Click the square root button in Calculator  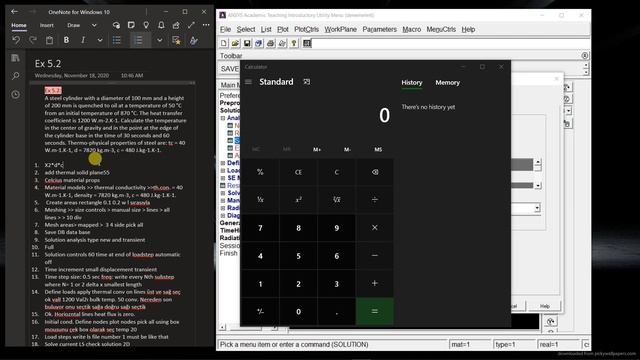337,200
